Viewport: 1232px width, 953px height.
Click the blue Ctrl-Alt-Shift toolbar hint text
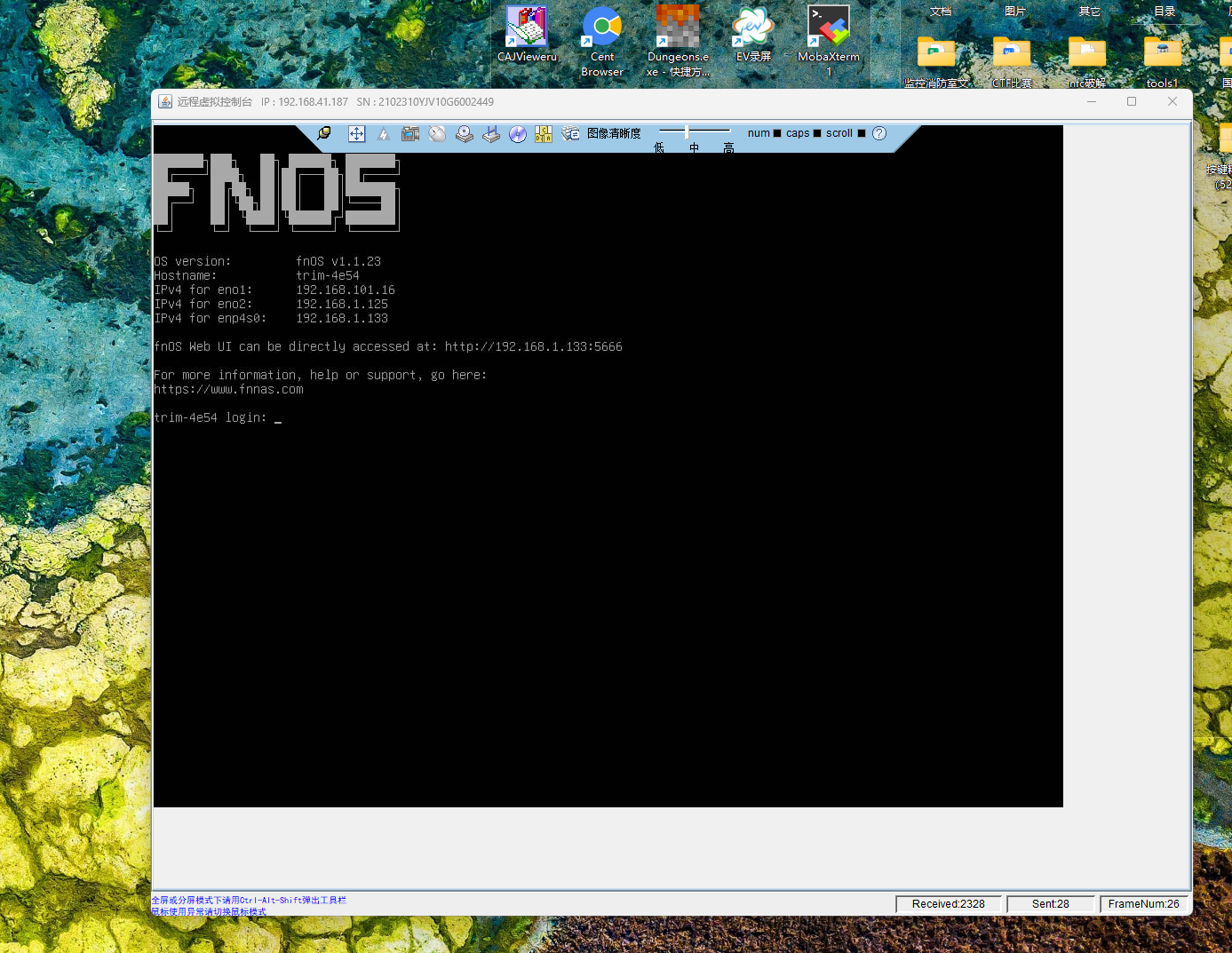249,900
